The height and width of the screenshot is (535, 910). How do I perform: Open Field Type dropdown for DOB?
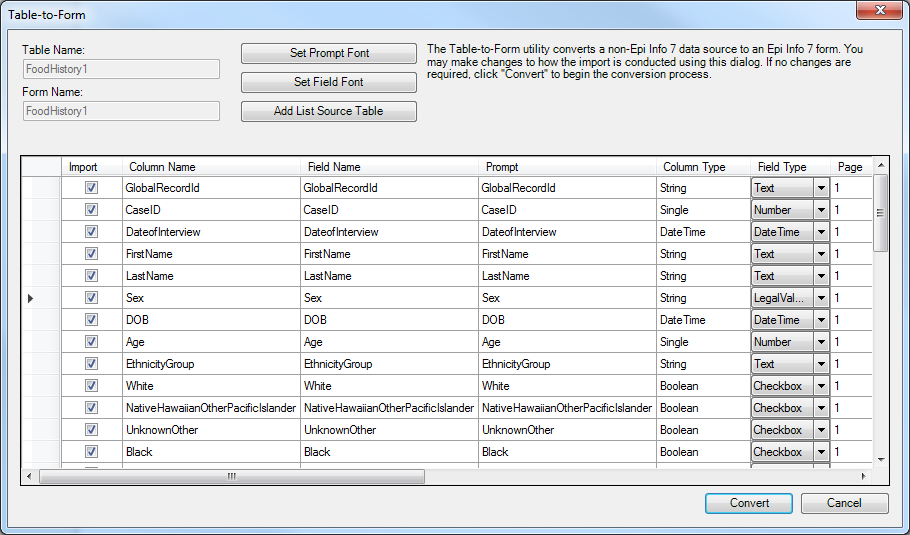coord(821,320)
